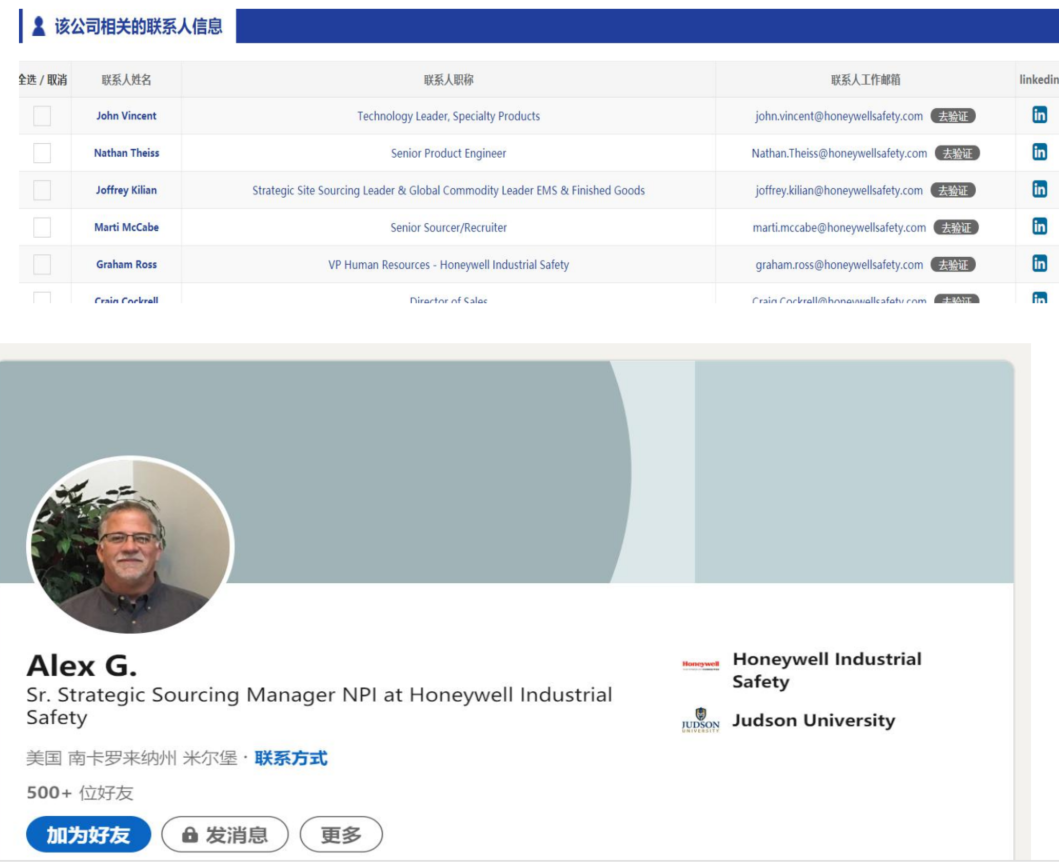Open Graham Ross's LinkedIn icon

1039,263
